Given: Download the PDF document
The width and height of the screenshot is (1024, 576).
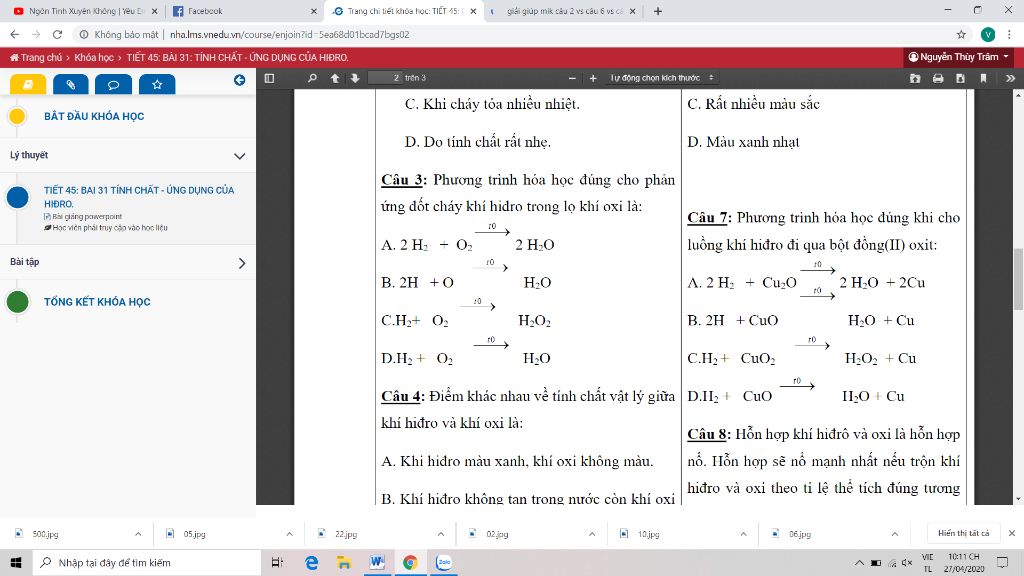Looking at the screenshot, I should pyautogui.click(x=960, y=78).
